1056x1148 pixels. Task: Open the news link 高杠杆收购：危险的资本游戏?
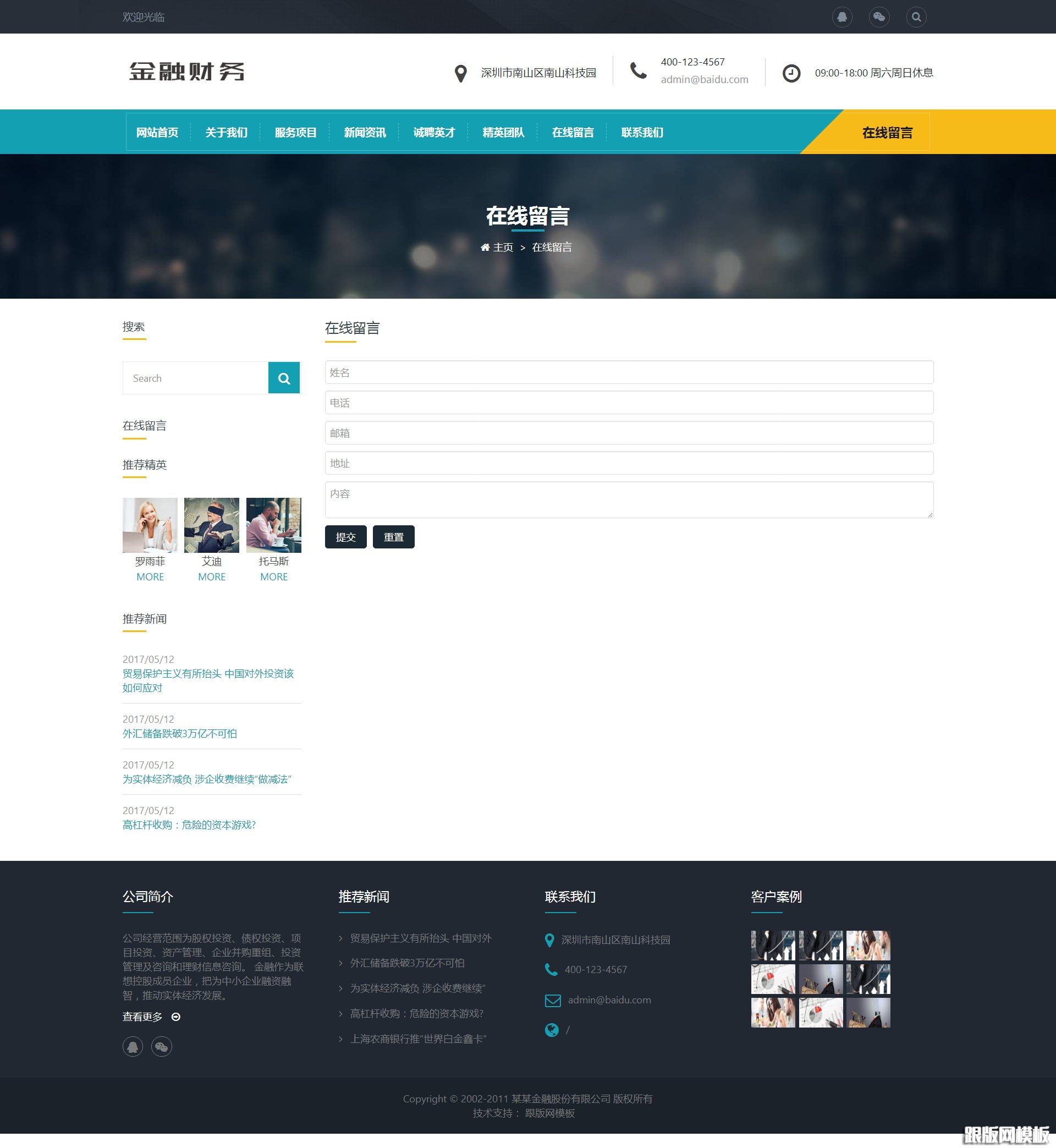pyautogui.click(x=189, y=825)
